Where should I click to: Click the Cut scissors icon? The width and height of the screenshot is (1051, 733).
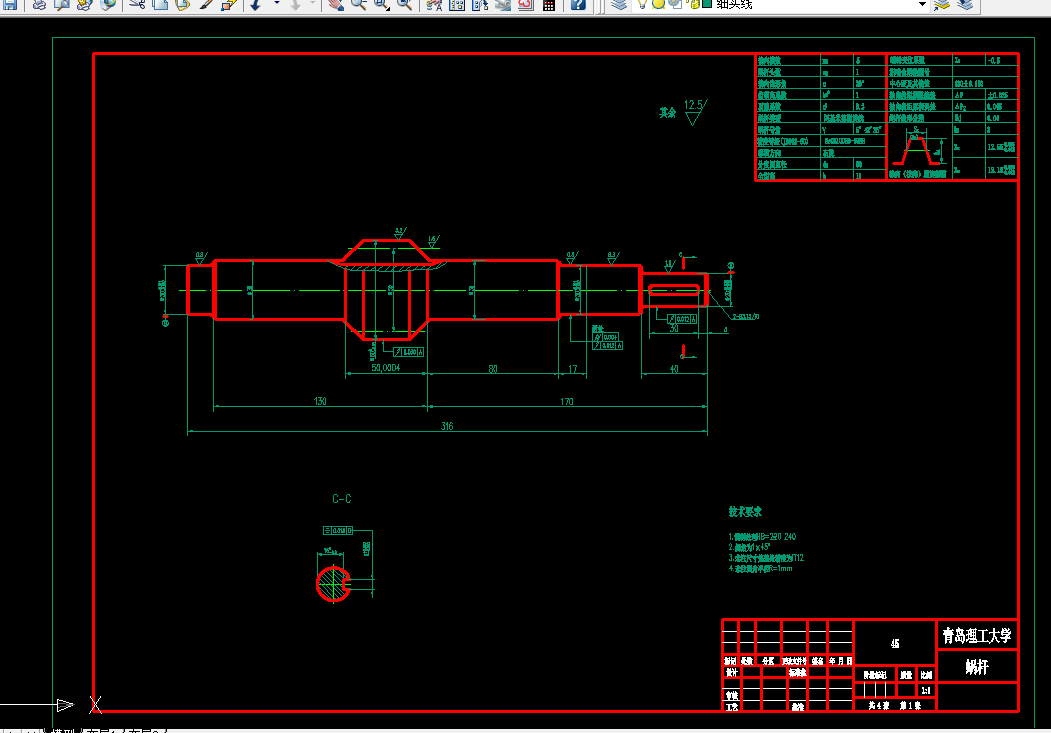137,4
